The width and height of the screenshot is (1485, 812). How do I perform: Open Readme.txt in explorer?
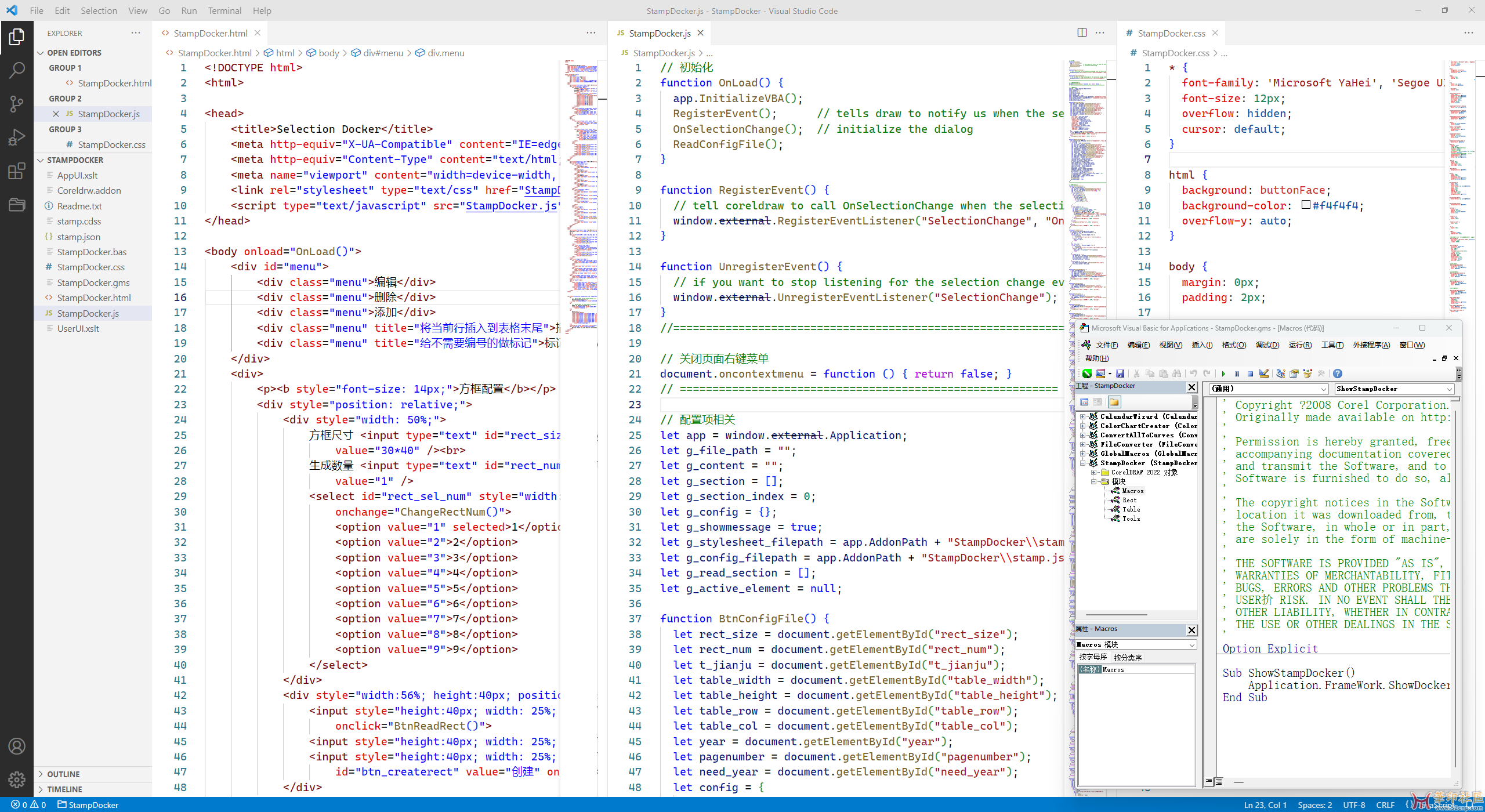79,206
